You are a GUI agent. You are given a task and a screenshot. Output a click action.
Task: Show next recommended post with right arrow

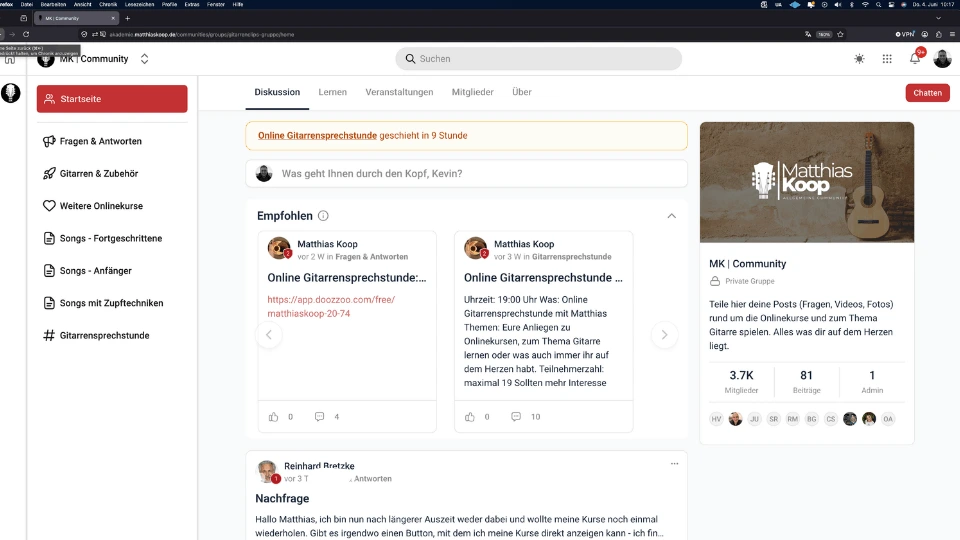(664, 335)
